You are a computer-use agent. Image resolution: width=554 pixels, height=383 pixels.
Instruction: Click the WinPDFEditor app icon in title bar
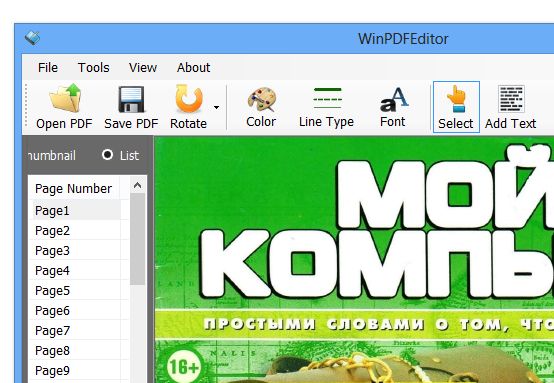(32, 38)
